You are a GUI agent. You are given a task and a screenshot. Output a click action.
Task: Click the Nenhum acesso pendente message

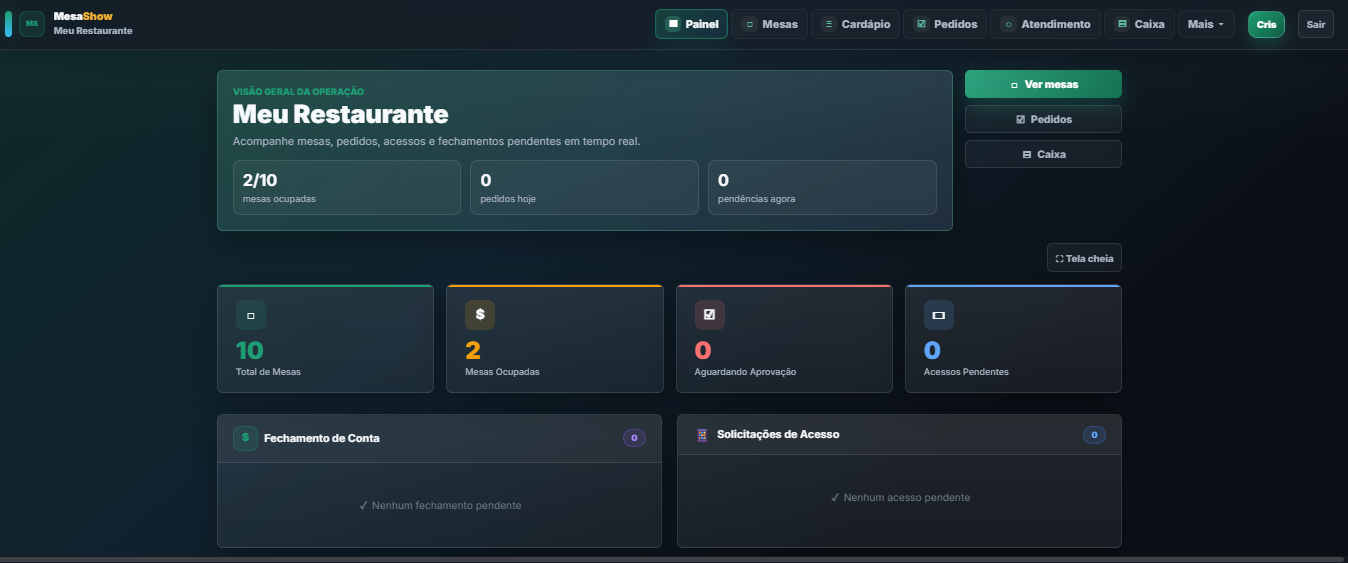click(x=900, y=497)
